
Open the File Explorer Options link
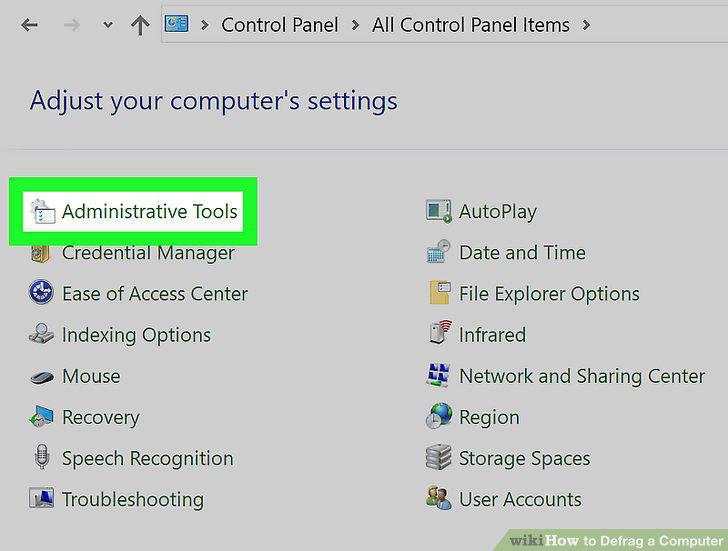coord(549,294)
